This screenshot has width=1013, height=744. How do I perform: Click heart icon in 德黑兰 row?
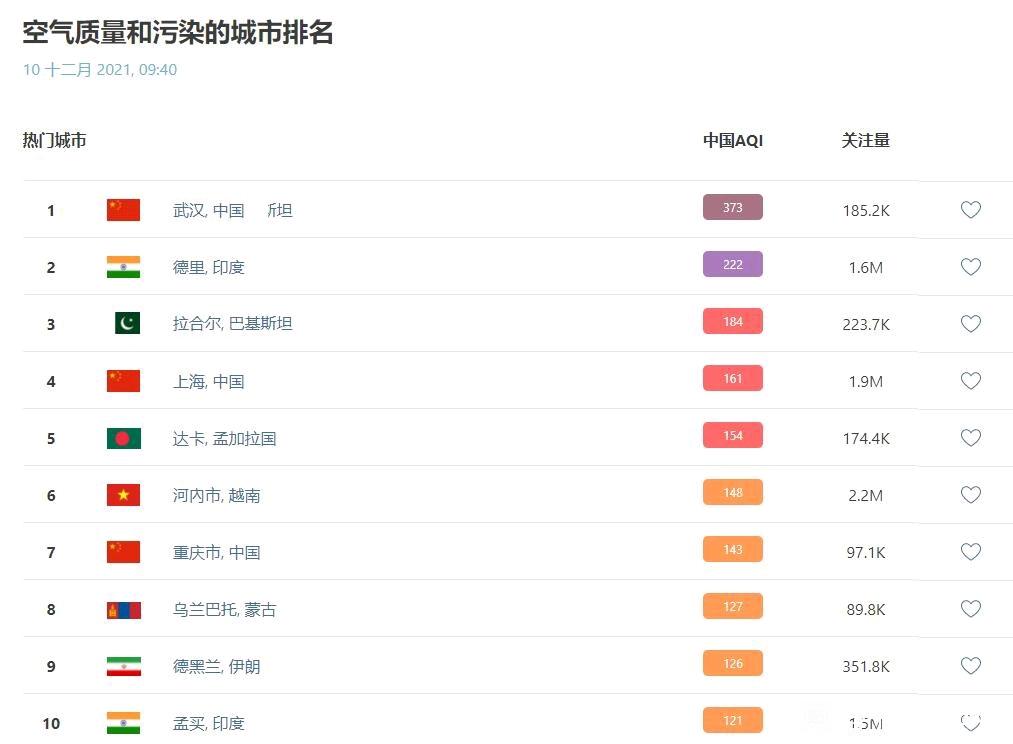point(970,666)
